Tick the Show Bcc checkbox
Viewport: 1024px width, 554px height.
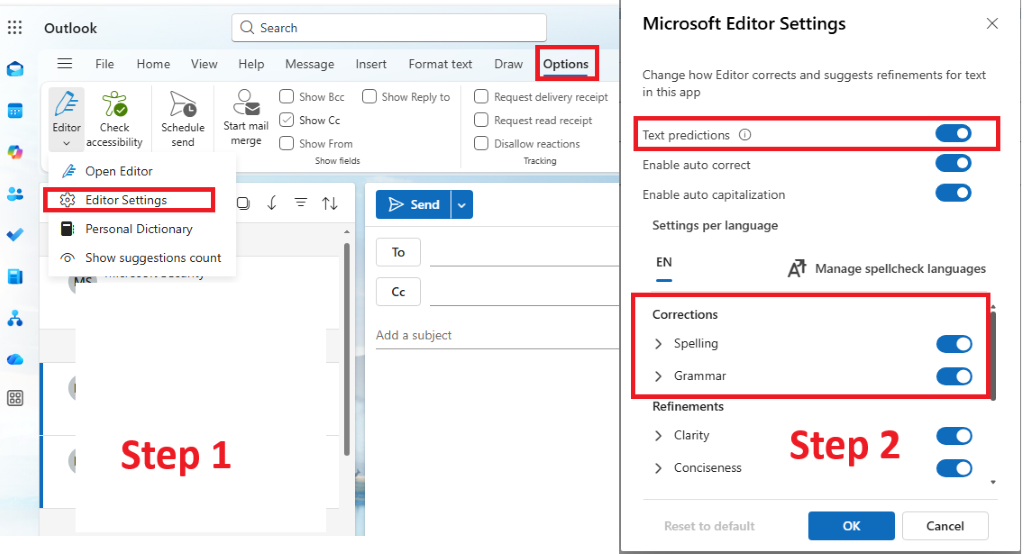(286, 97)
